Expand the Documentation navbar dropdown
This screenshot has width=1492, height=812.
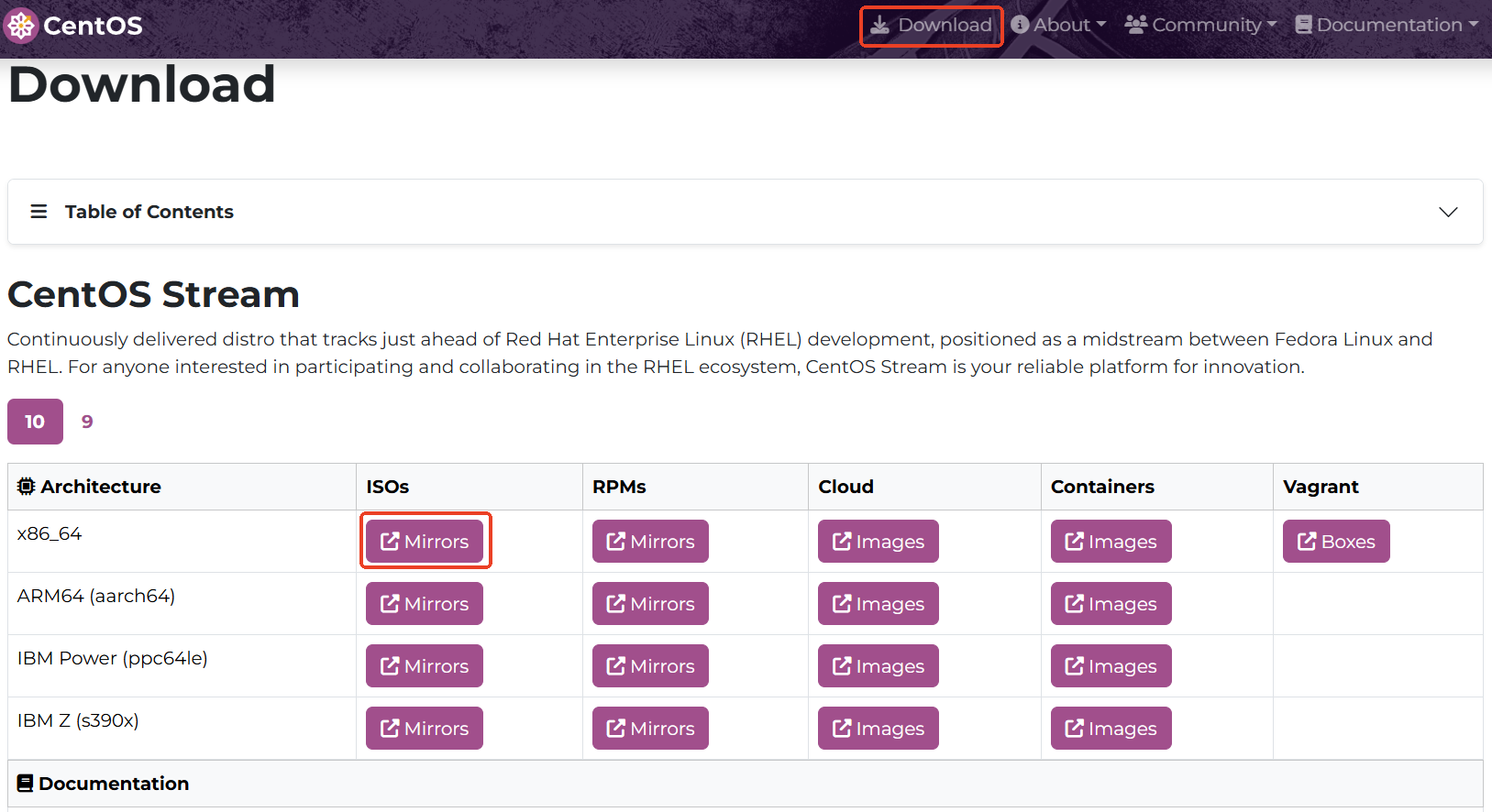click(1387, 25)
